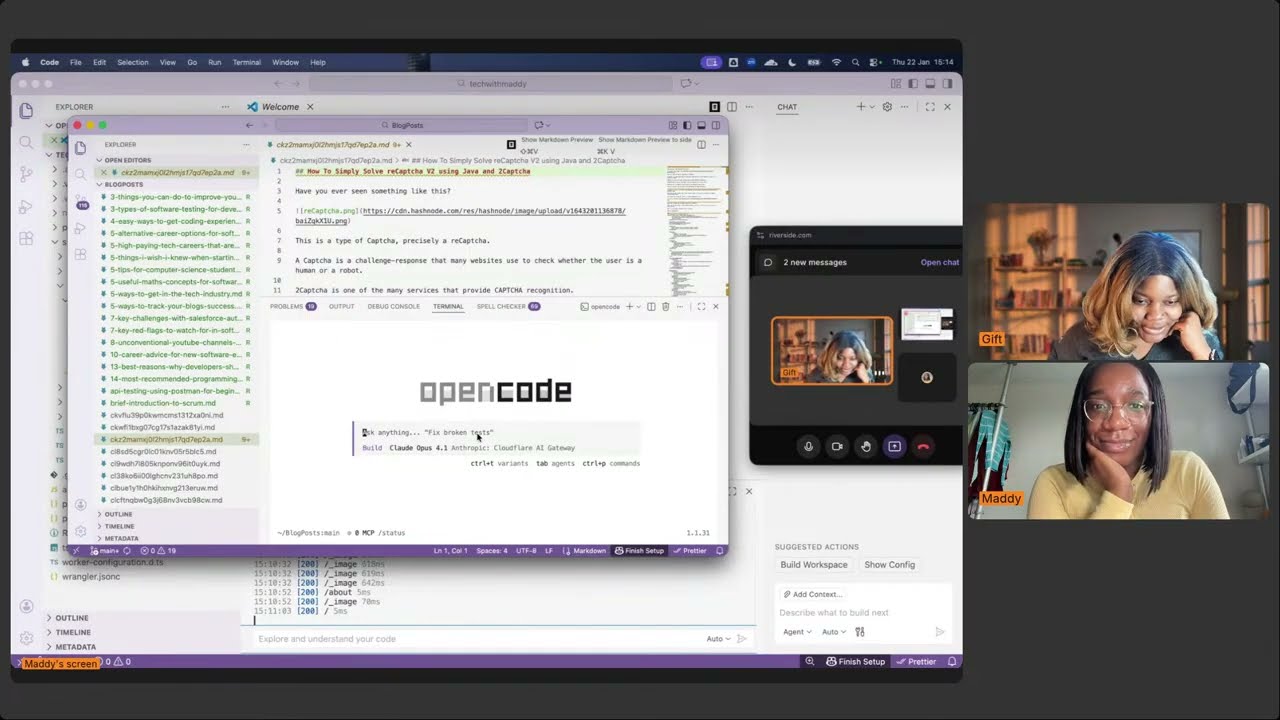Toggle screen sharing in the Riverside call

[x=894, y=446]
